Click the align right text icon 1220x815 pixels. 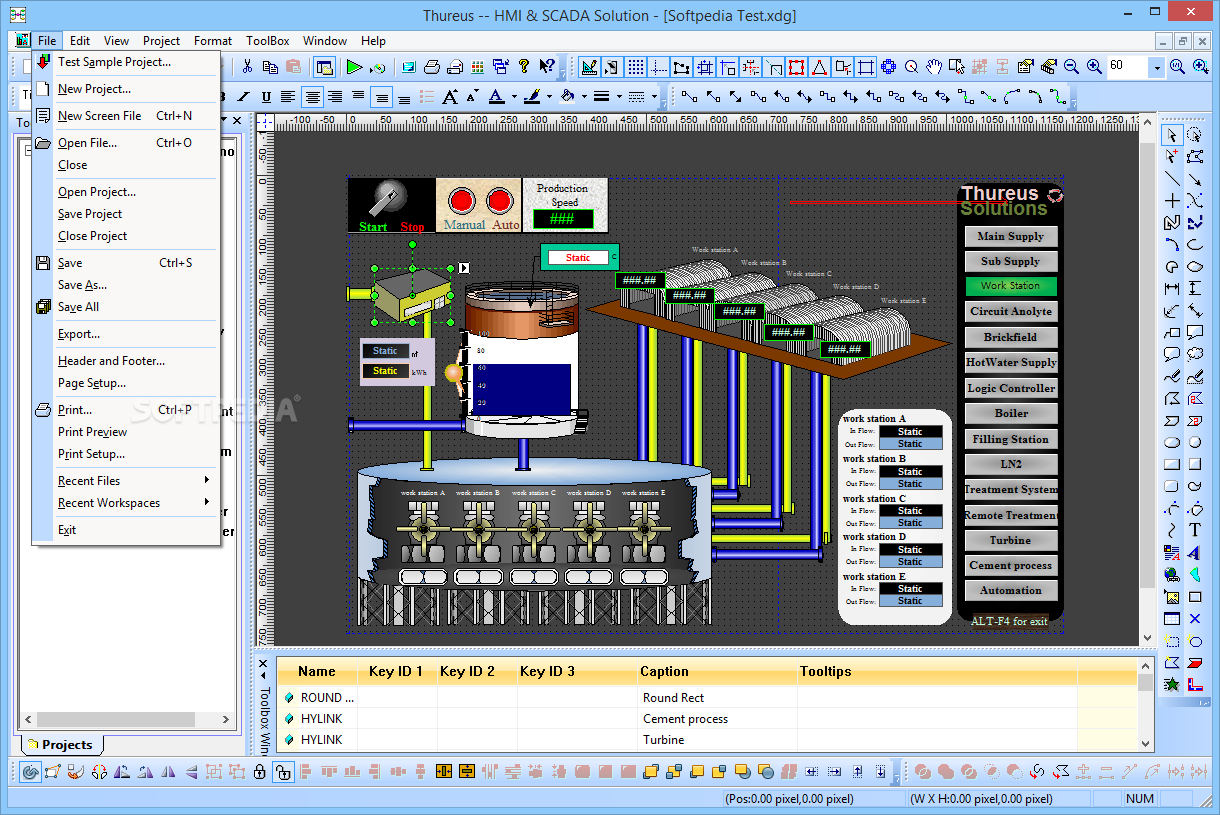(335, 97)
